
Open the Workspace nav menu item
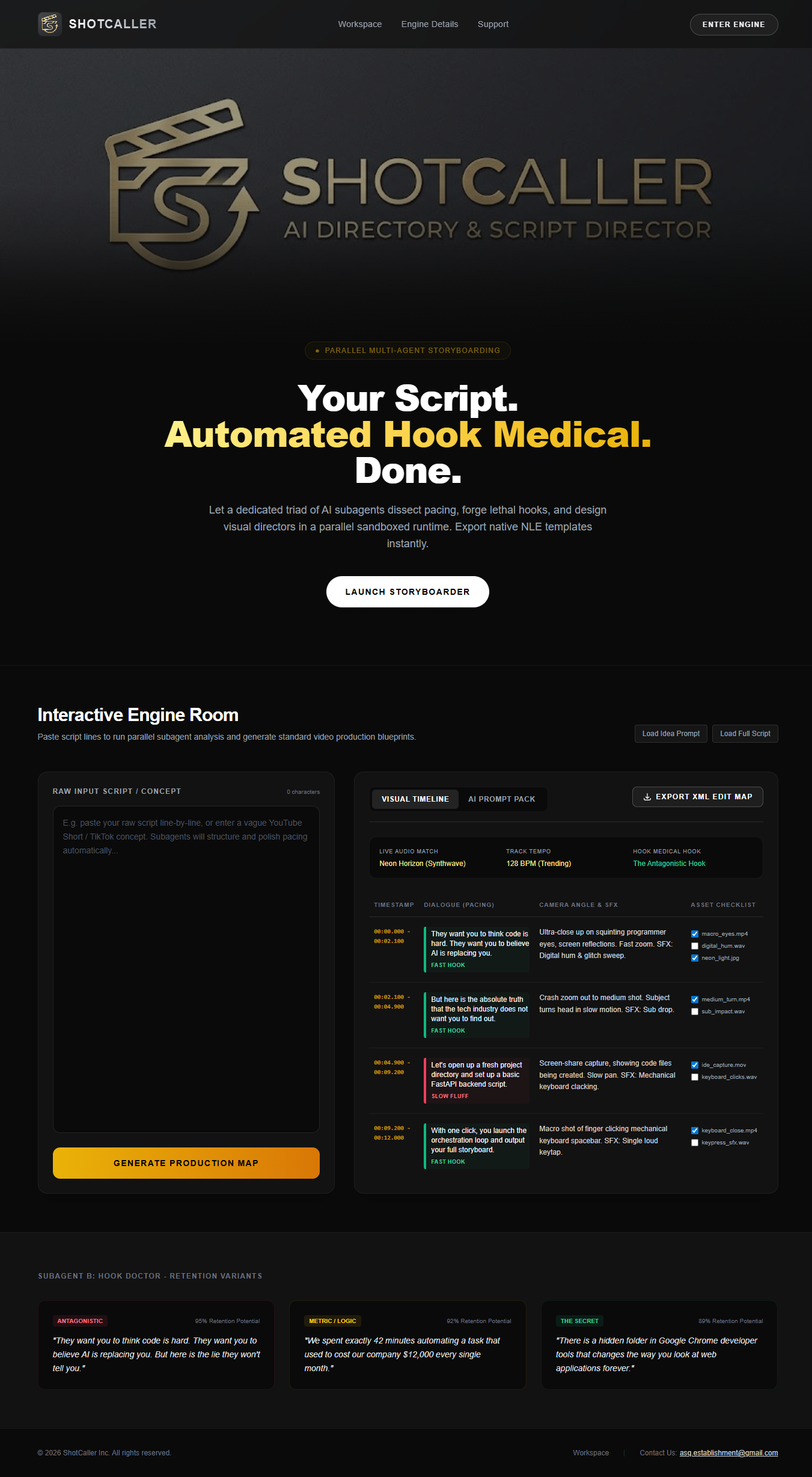[360, 24]
